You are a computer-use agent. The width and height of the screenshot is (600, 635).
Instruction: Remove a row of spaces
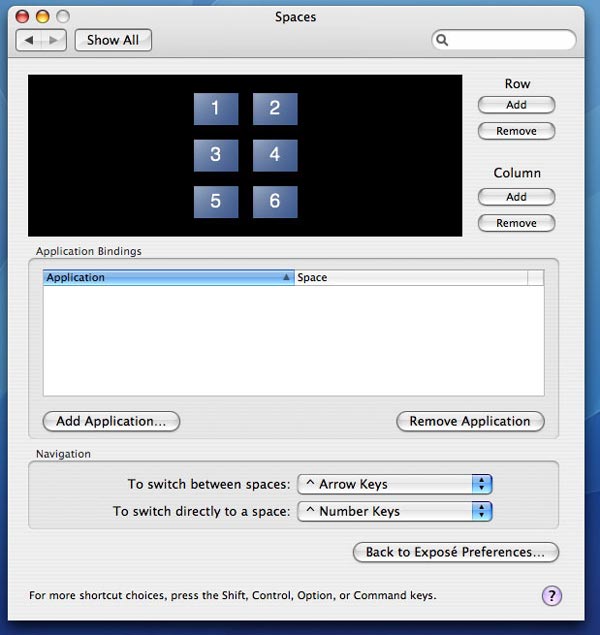coord(516,131)
